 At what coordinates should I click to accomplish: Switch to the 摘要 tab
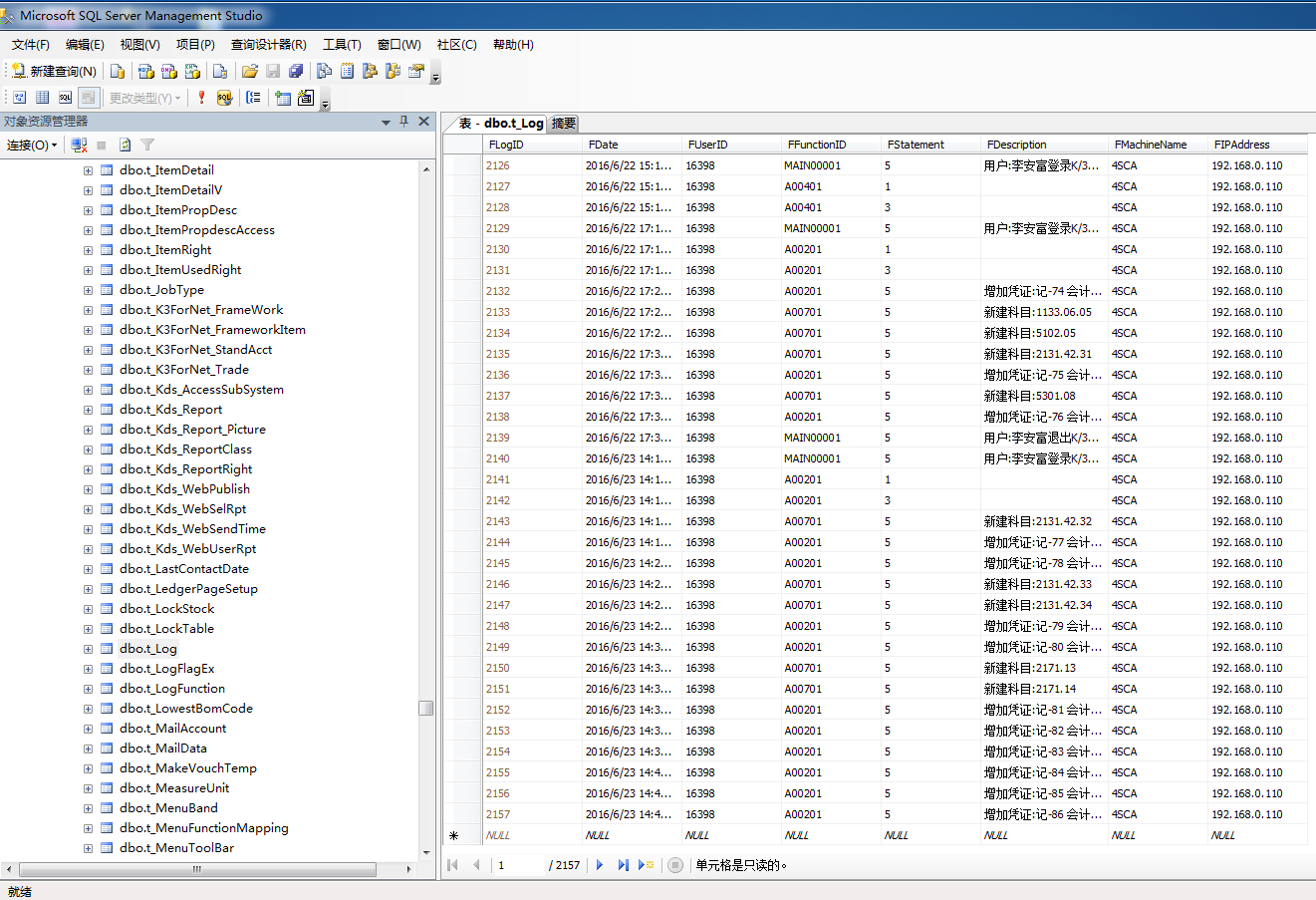(x=564, y=124)
